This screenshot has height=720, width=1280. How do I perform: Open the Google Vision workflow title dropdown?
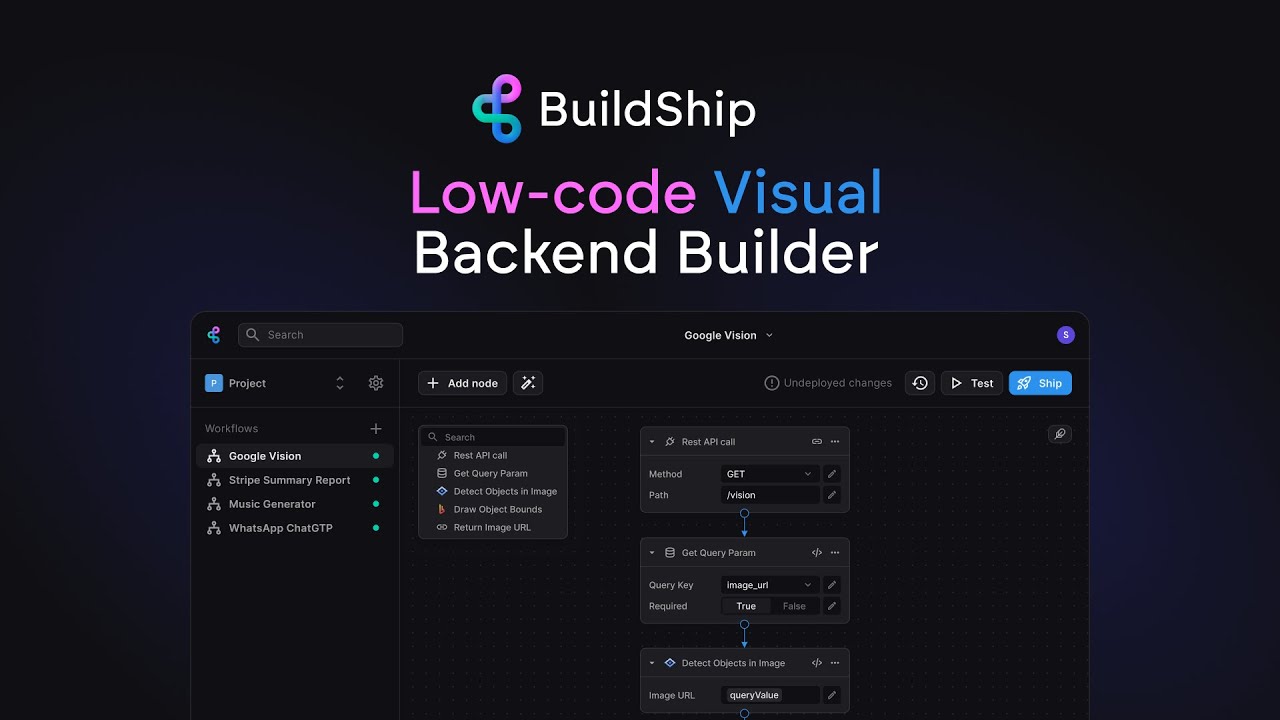pos(729,336)
